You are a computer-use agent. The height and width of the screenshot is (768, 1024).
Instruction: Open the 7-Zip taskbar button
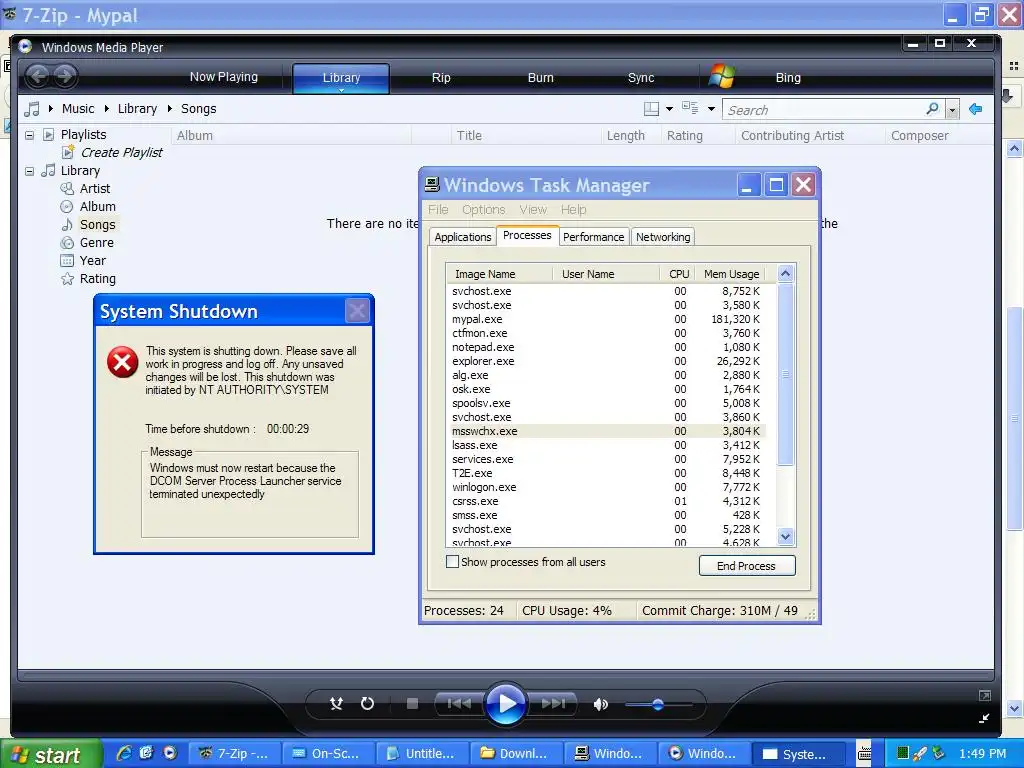(x=234, y=754)
